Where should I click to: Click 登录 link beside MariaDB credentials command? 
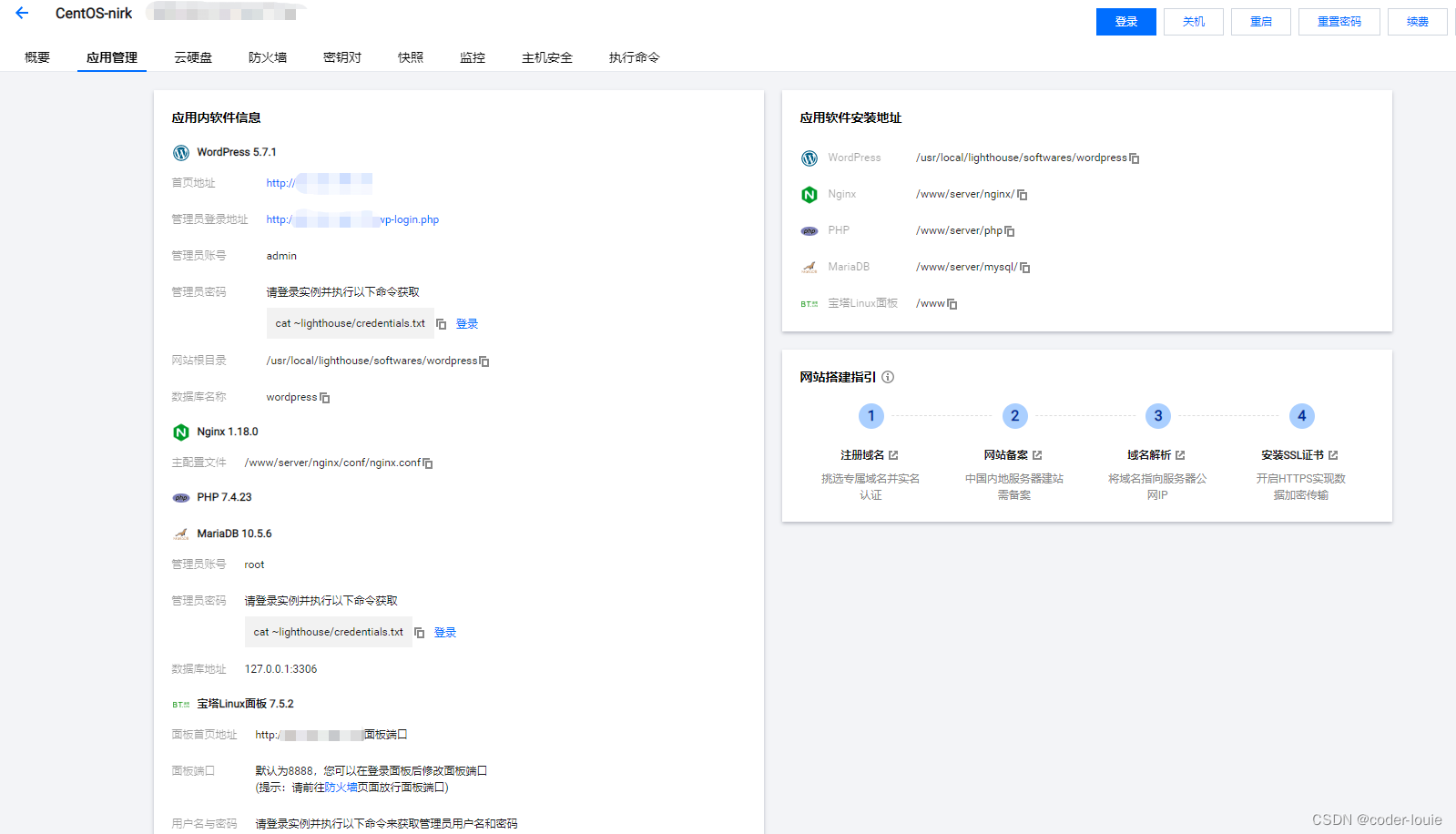pos(445,633)
